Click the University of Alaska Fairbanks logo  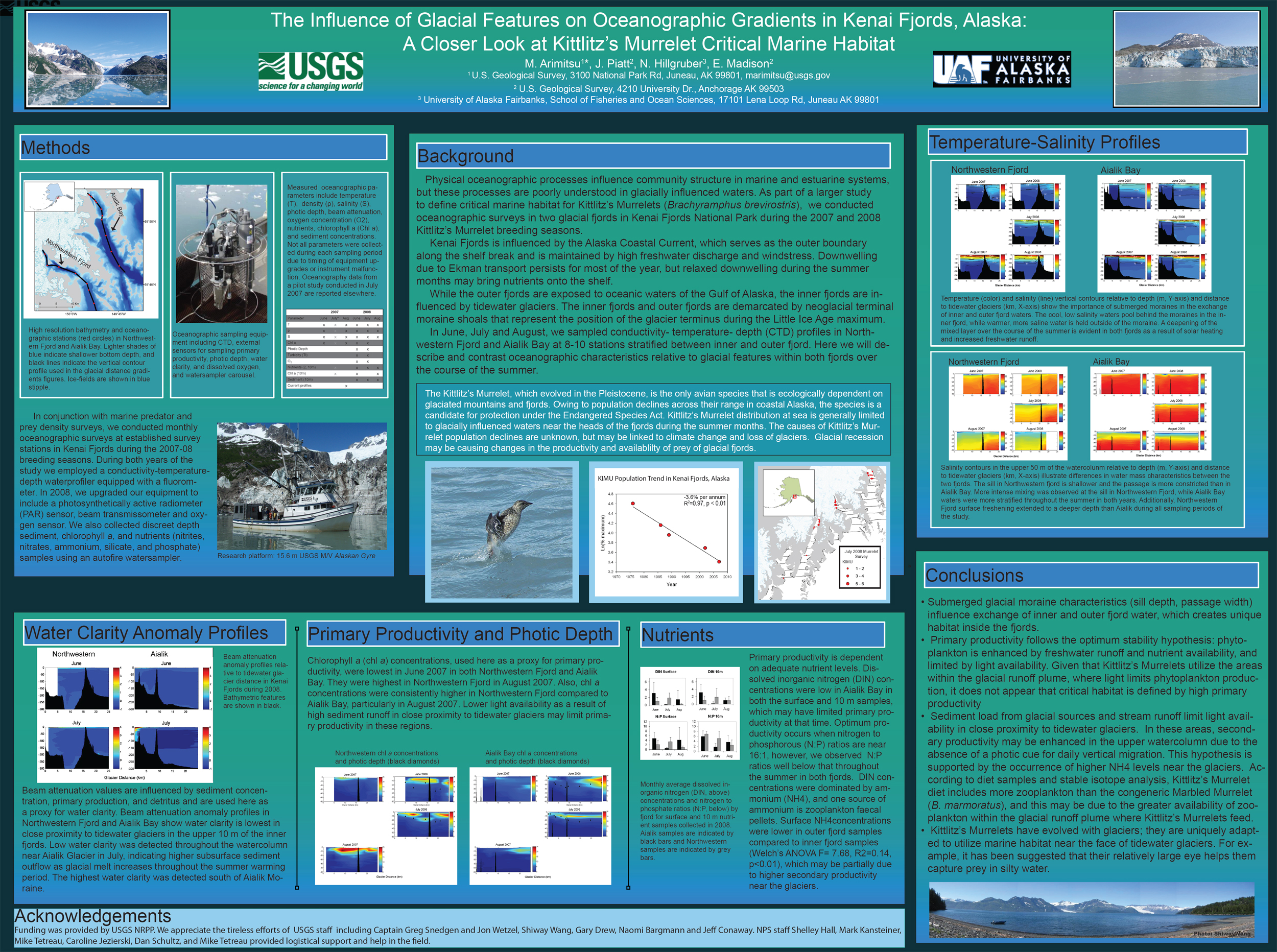(x=1002, y=70)
